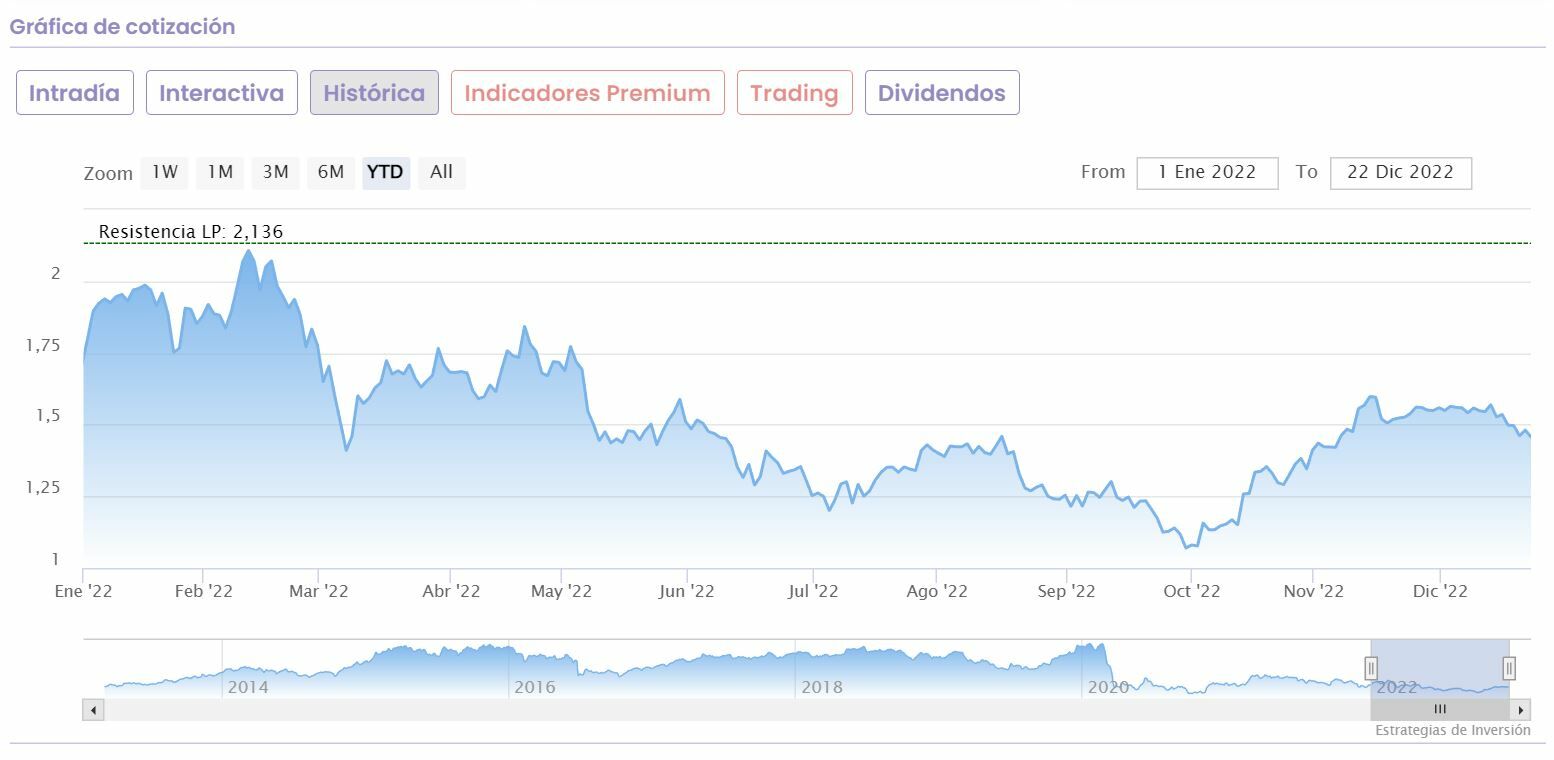Select the YTD zoom button
1554x760 pixels.
(x=385, y=172)
